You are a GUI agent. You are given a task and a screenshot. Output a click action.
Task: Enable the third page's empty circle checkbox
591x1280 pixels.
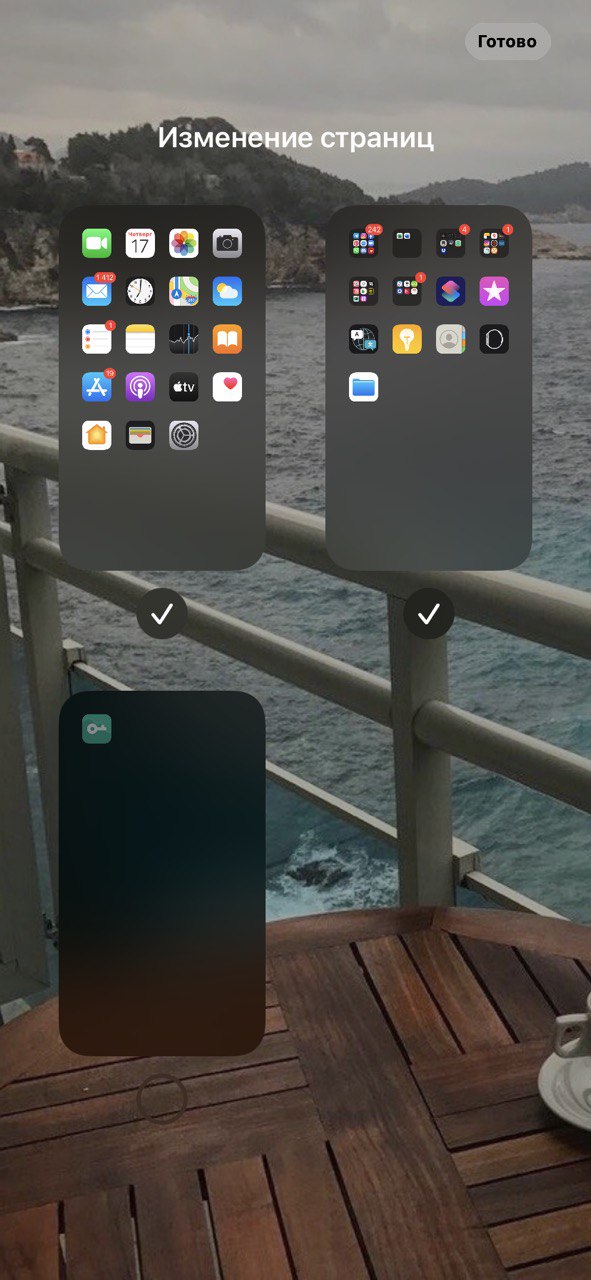pos(162,1100)
